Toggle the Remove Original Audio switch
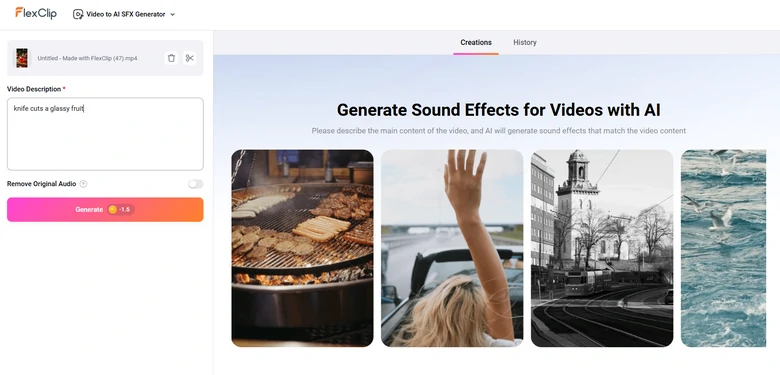Screen dimensions: 780x375 [x=195, y=184]
